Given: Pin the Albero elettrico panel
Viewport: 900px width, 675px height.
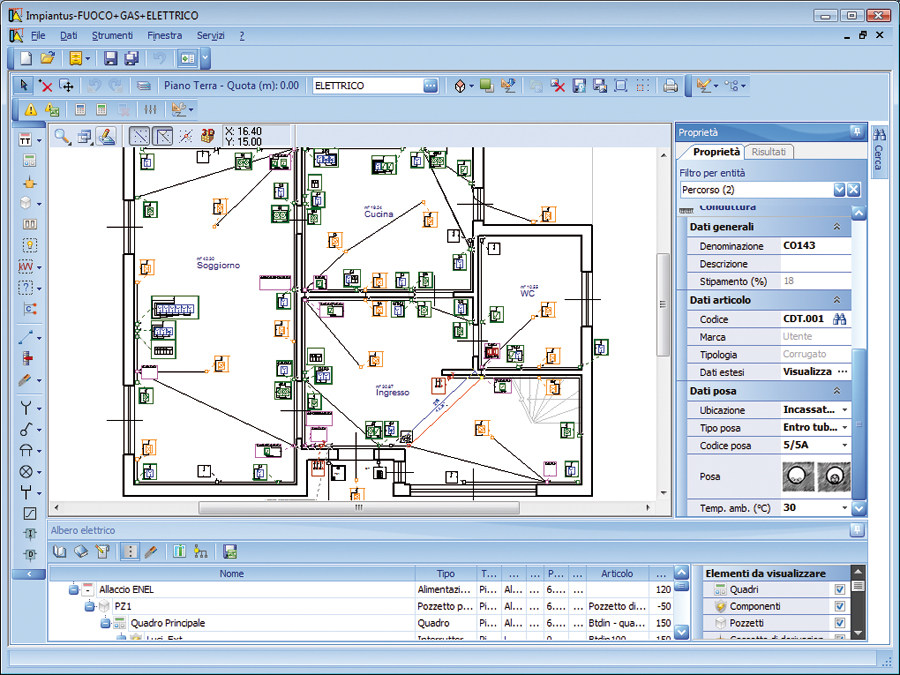Looking at the screenshot, I should tap(856, 530).
